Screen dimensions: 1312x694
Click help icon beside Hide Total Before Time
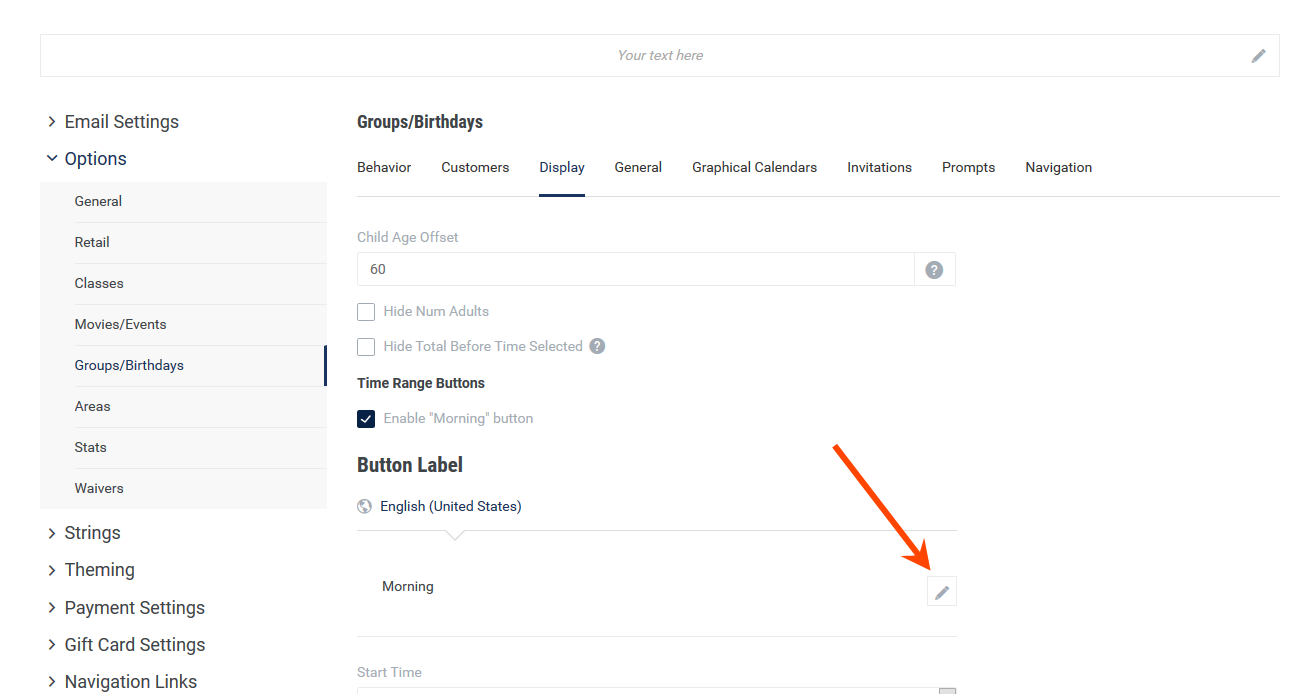click(x=597, y=347)
